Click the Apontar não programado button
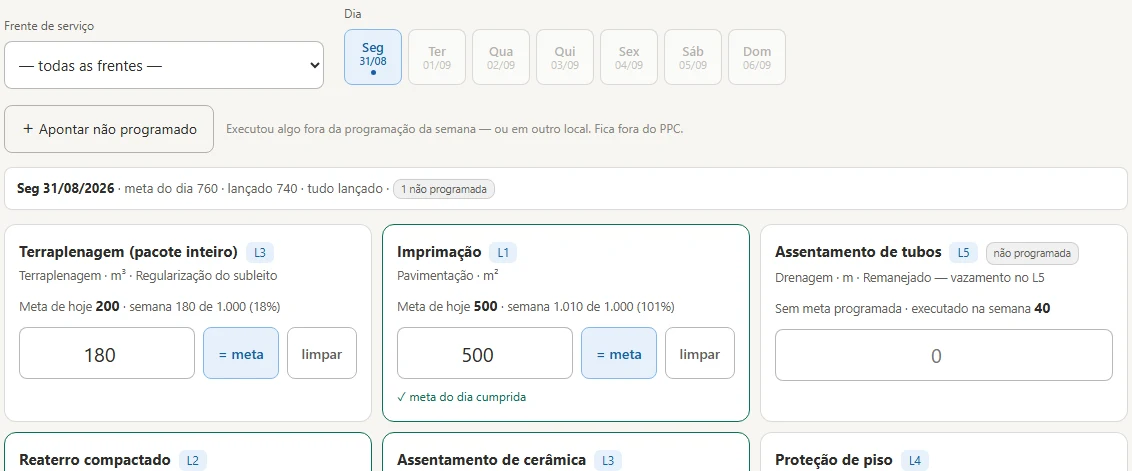 (x=109, y=129)
